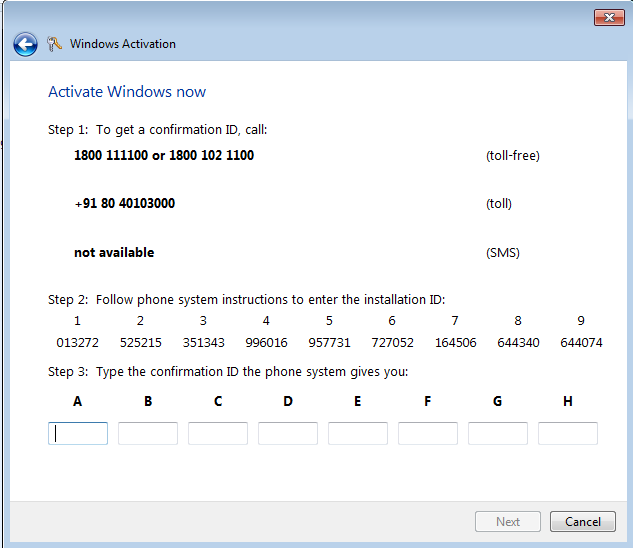Place cursor in confirmation field E
633x548 pixels.
(358, 433)
